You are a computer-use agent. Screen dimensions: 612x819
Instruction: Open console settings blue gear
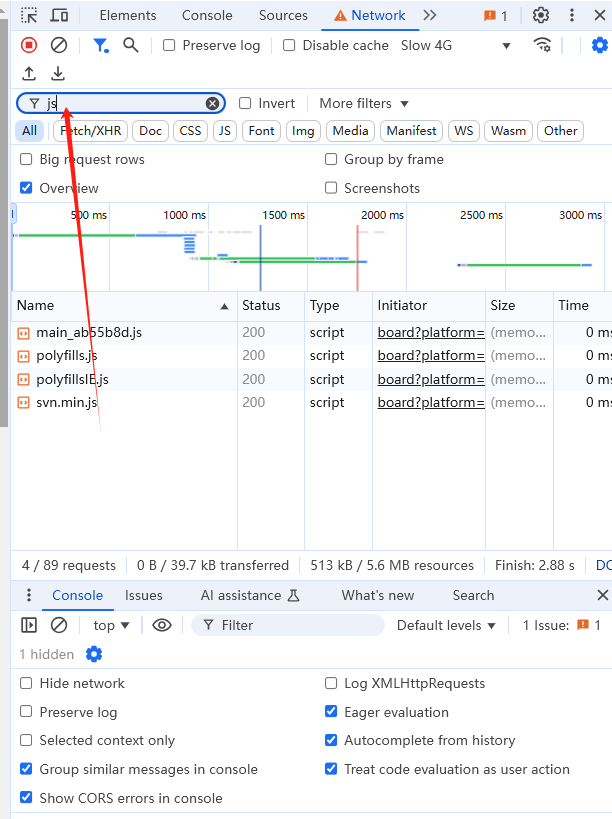click(x=94, y=654)
